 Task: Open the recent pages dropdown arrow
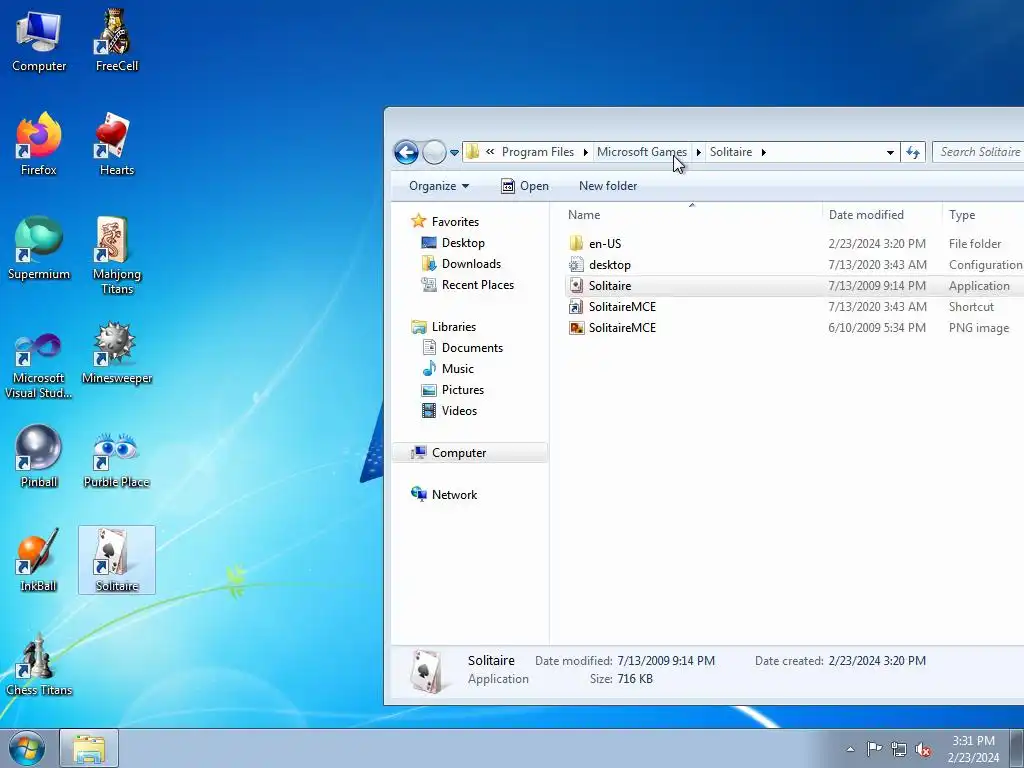454,153
